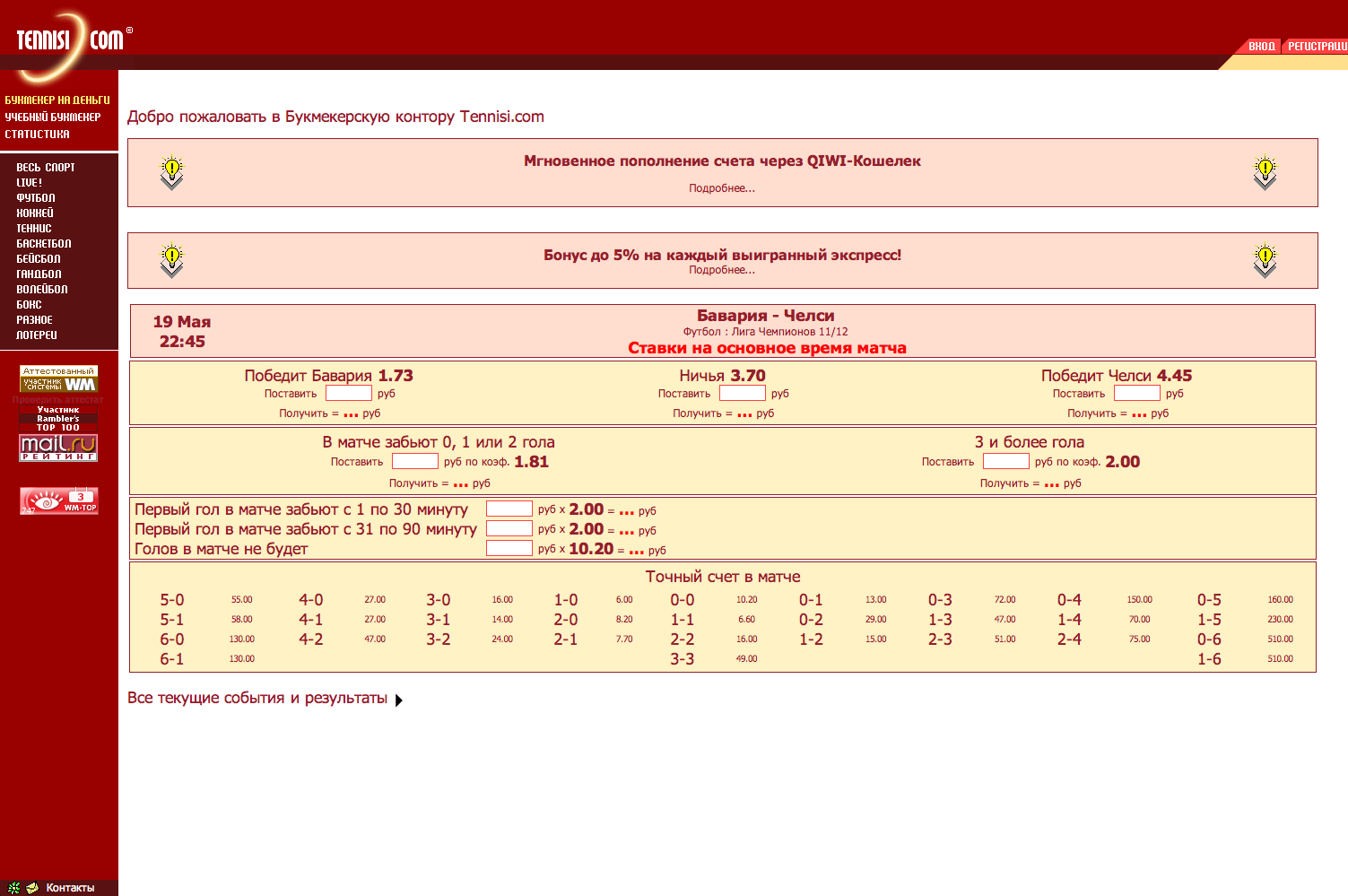Click the left lightbulb icon in QIWI banner
1348x896 pixels.
(171, 172)
